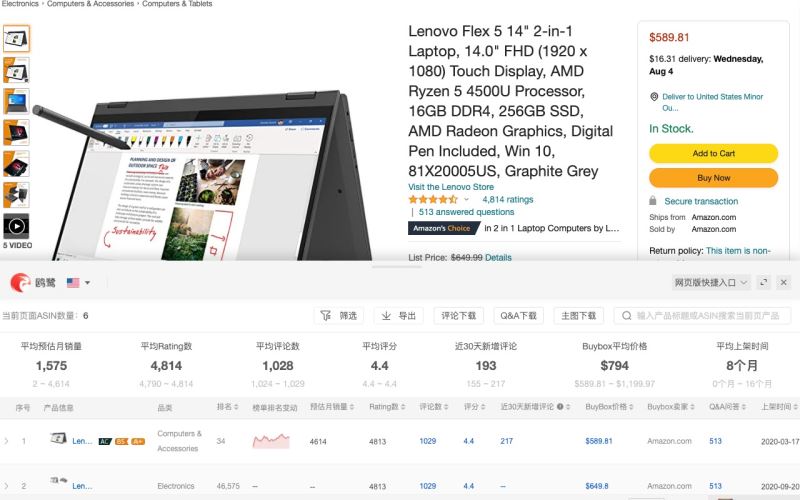Click the 鸥鹭 red bird logo
Viewport: 800px width, 500px height.
click(x=20, y=282)
